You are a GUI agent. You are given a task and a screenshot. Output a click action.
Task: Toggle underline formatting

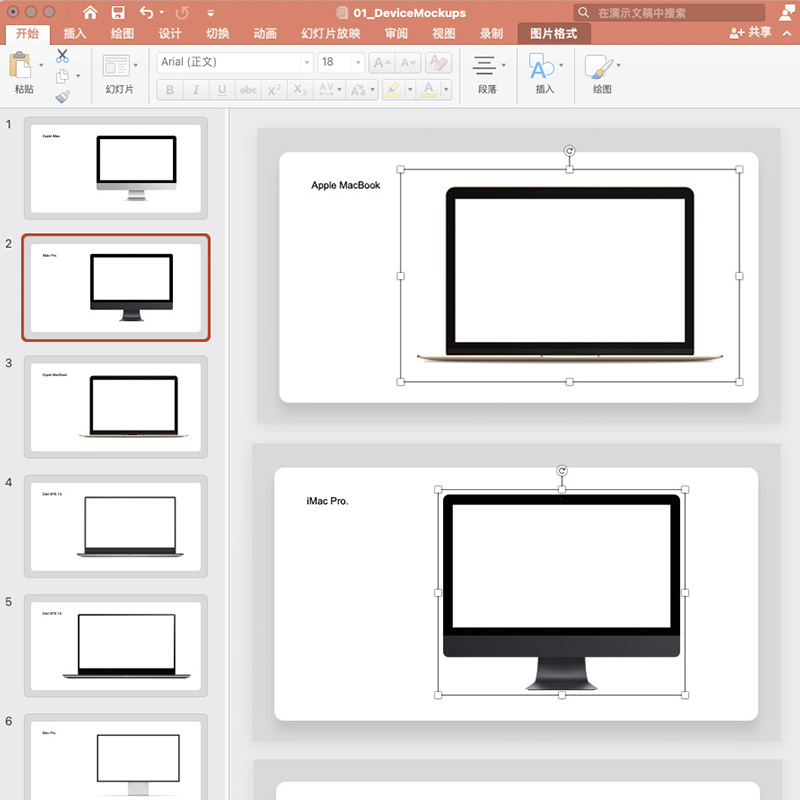(x=222, y=90)
